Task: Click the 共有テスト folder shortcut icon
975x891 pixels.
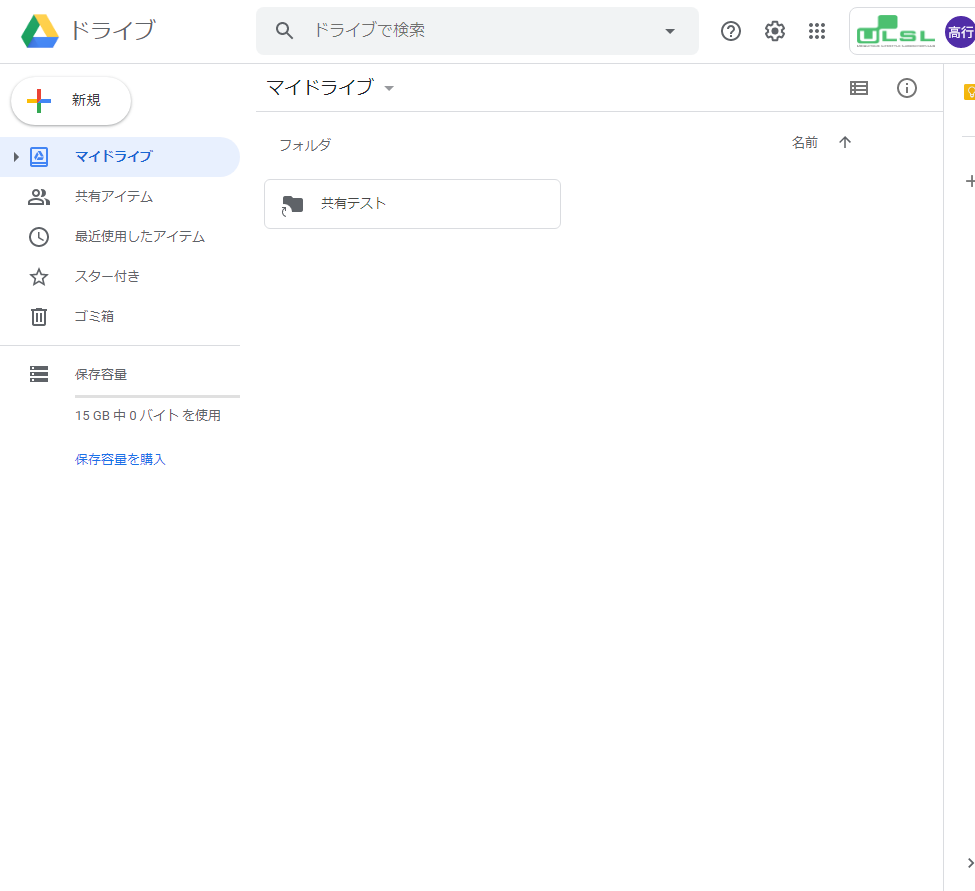Action: 292,205
